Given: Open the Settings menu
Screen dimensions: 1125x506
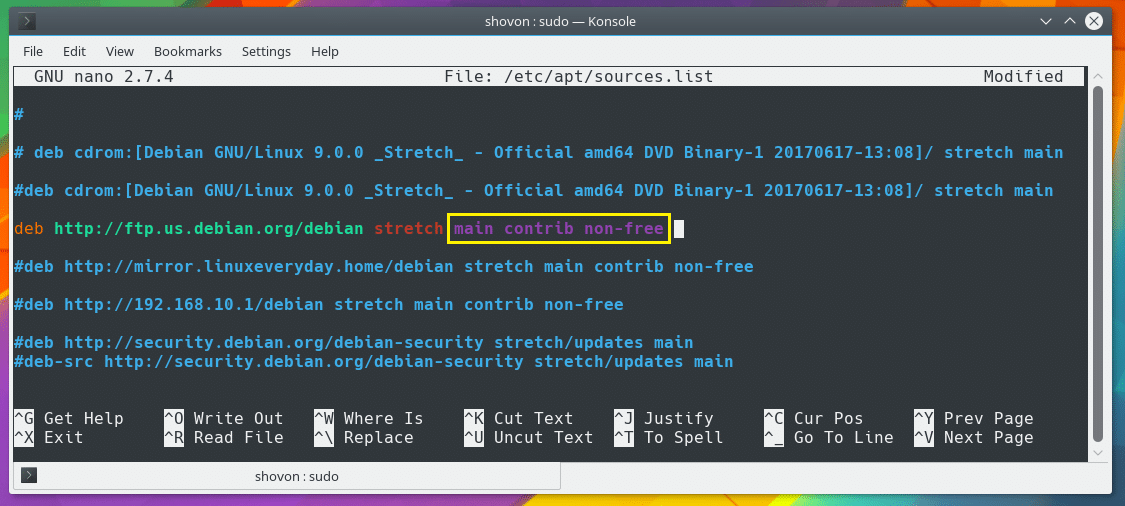Looking at the screenshot, I should [x=266, y=52].
